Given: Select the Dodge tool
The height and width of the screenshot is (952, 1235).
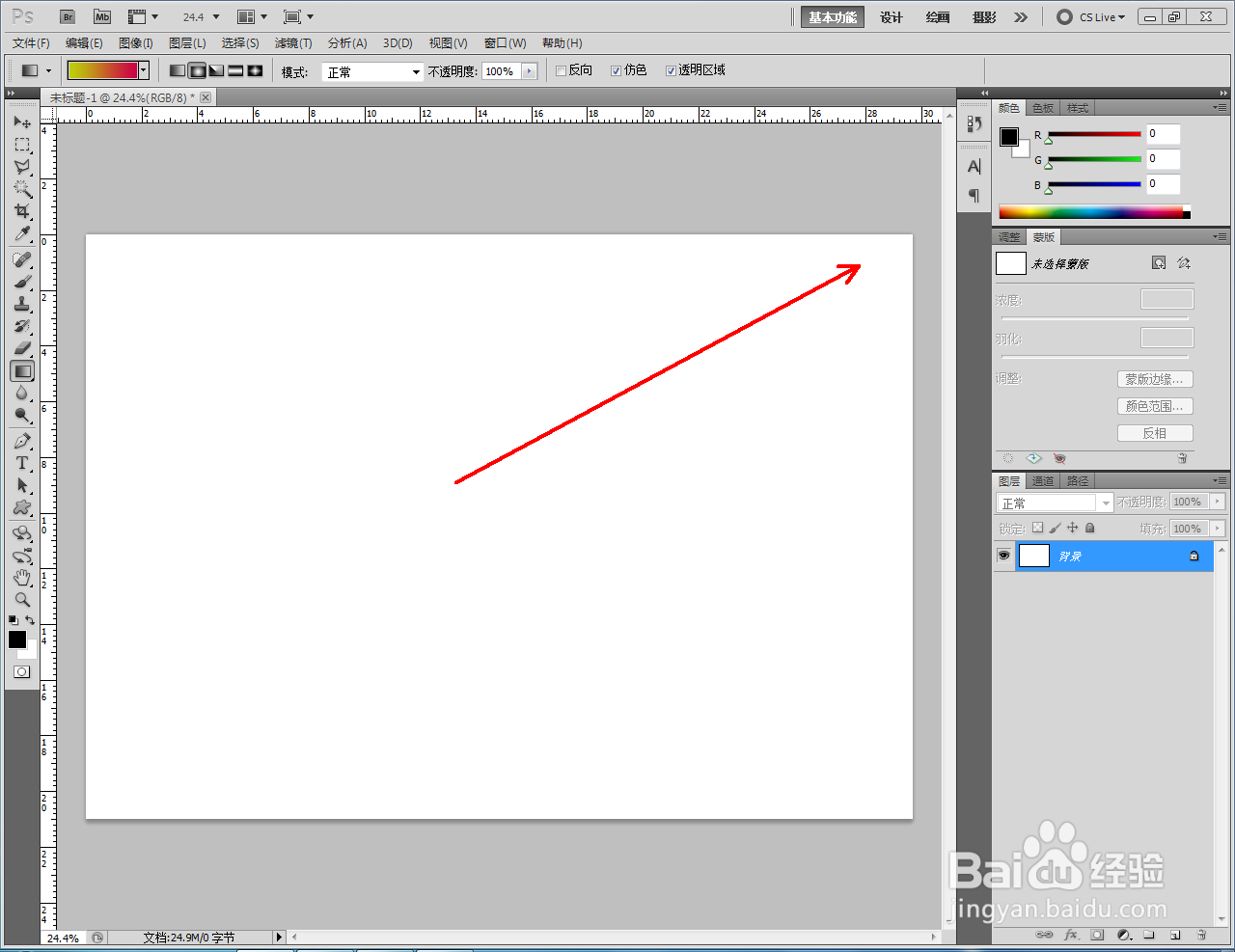Looking at the screenshot, I should coord(22,415).
